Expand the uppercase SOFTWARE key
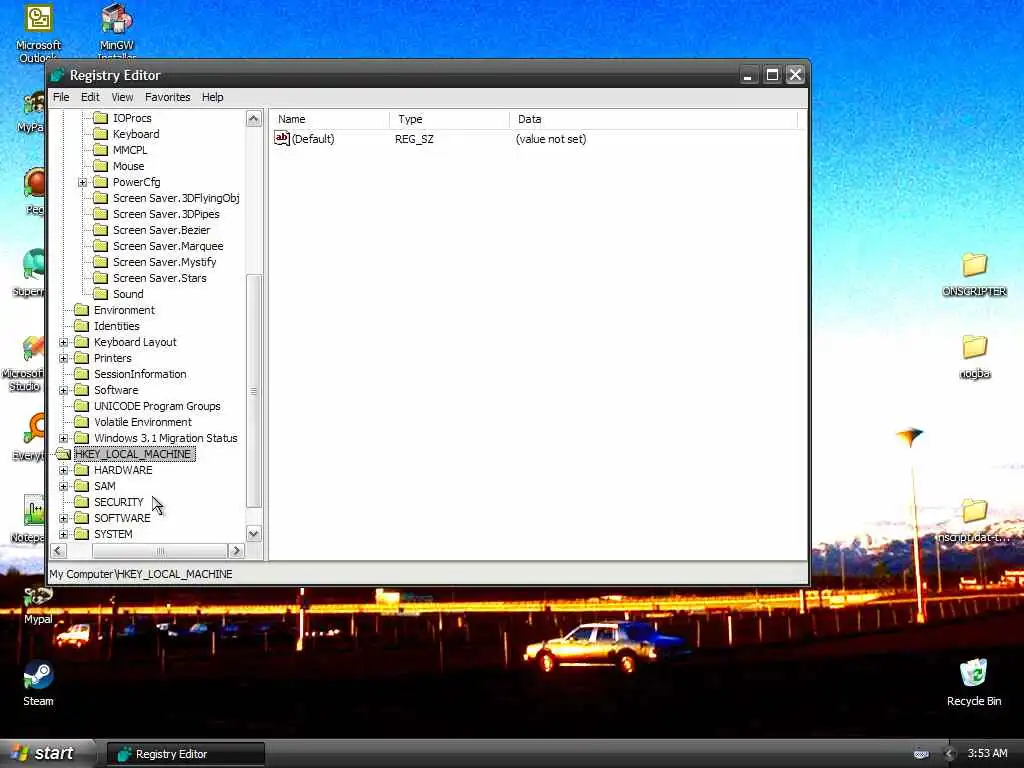This screenshot has height=768, width=1024. (63, 518)
